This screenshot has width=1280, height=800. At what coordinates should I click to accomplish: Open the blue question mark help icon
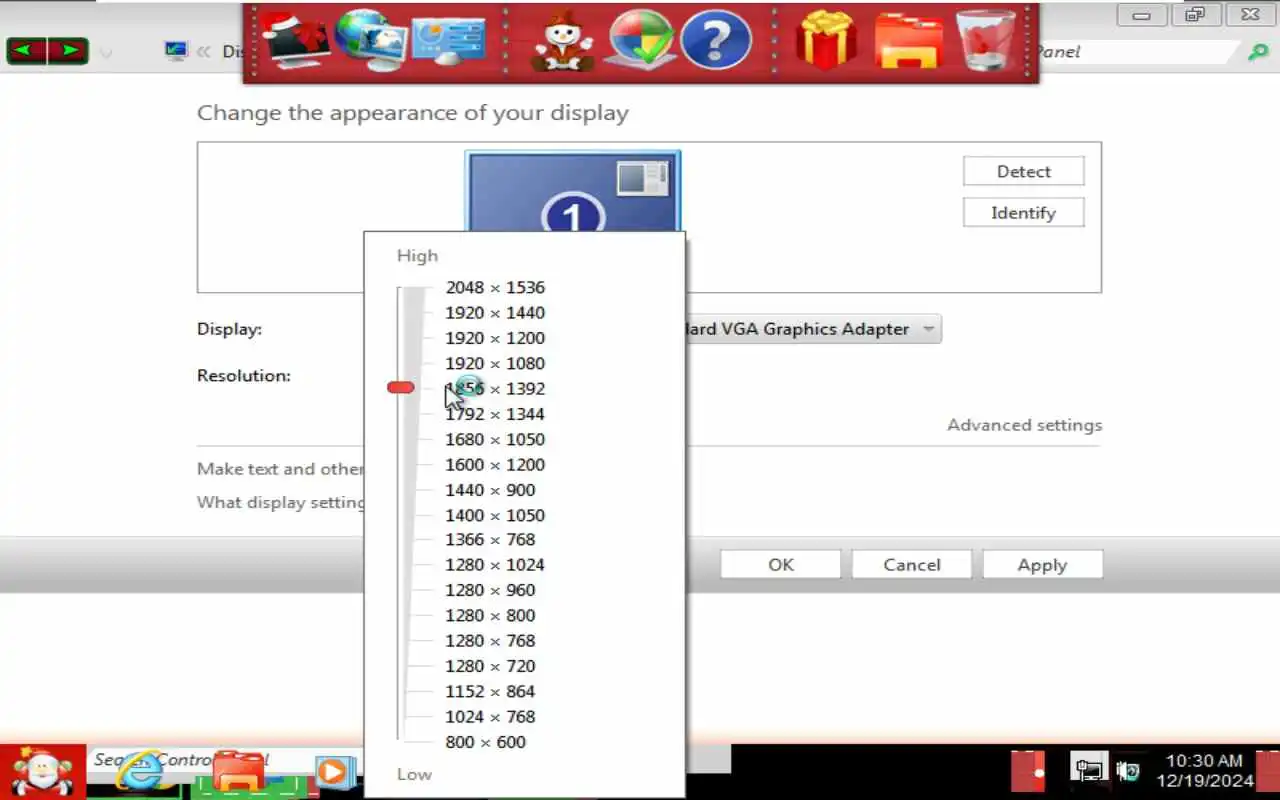pos(716,42)
